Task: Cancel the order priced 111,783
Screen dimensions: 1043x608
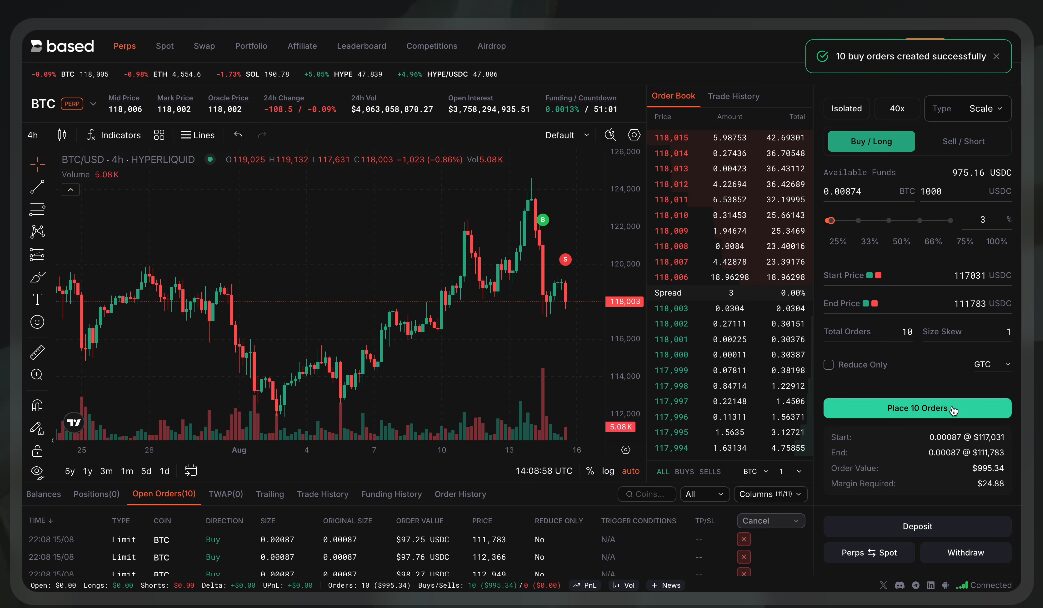Action: point(744,539)
